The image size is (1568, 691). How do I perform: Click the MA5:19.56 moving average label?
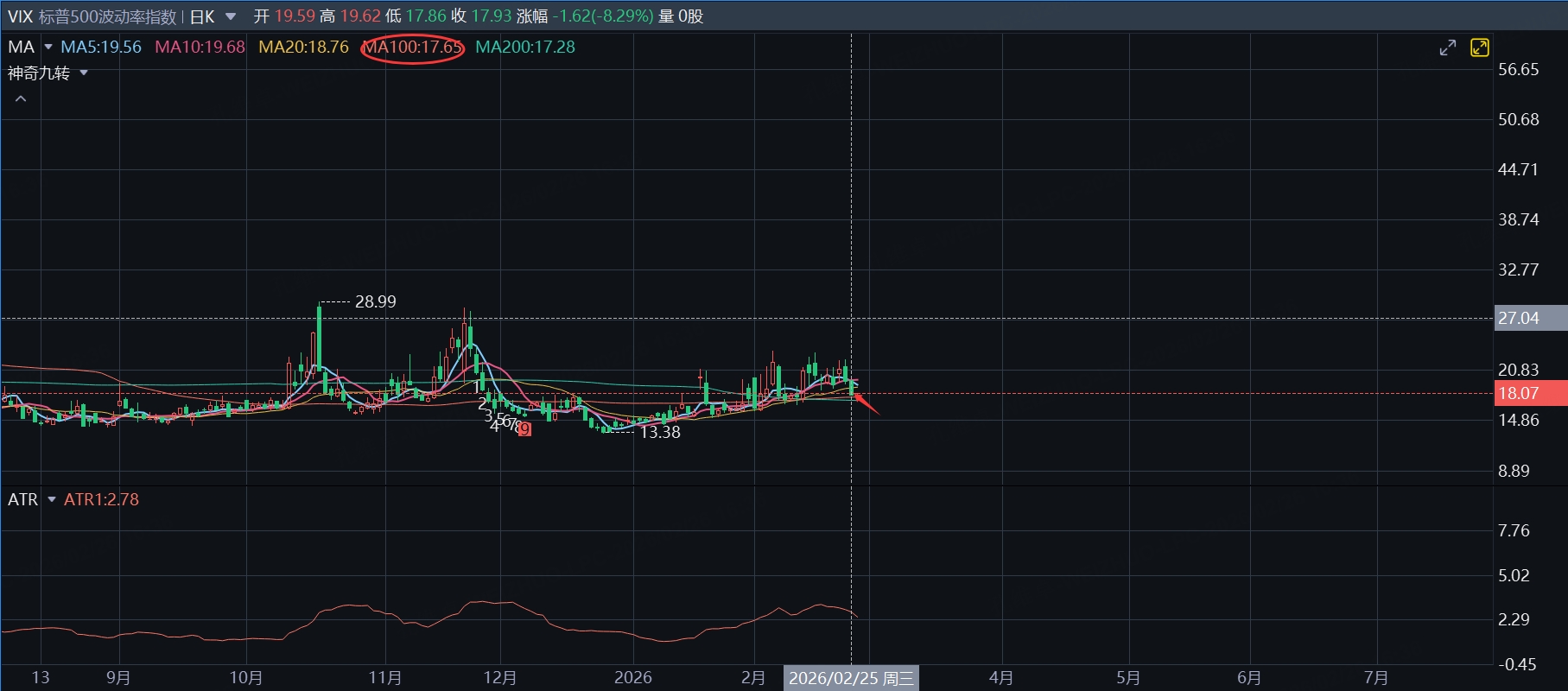pos(101,47)
